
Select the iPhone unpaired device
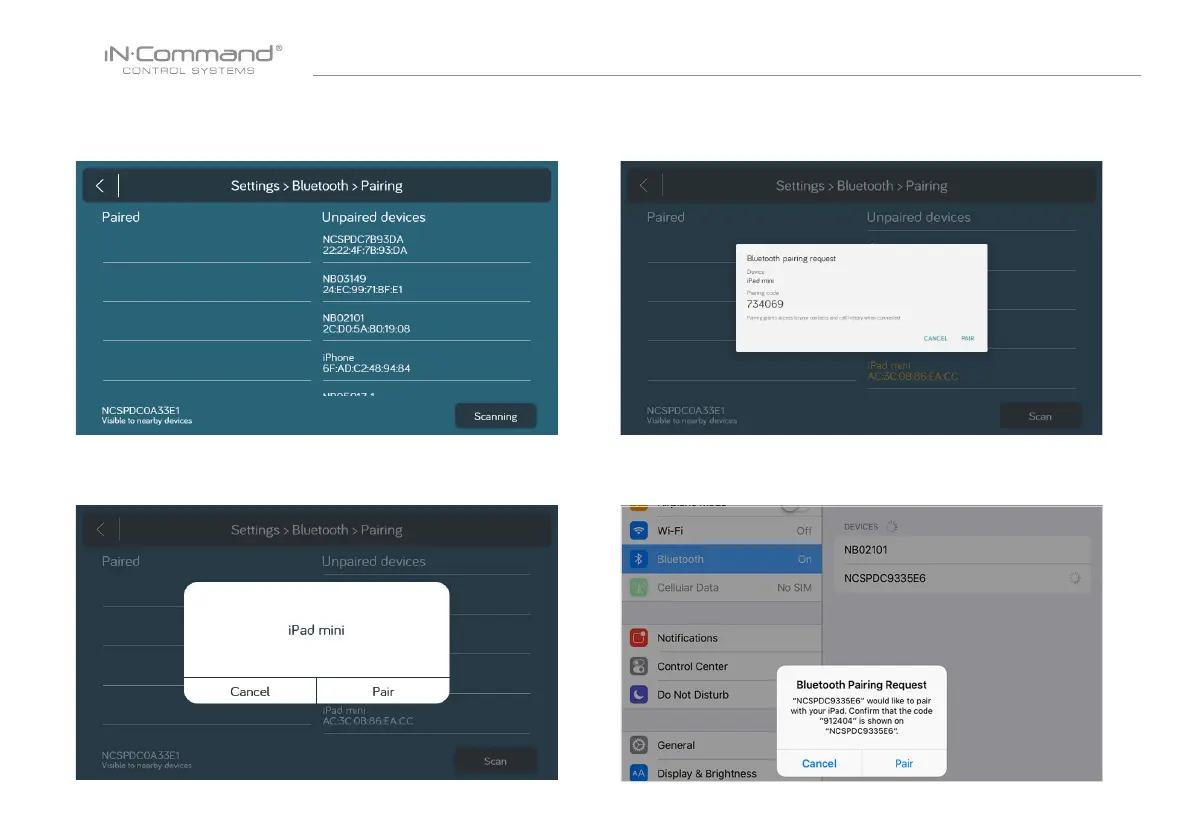(x=426, y=363)
